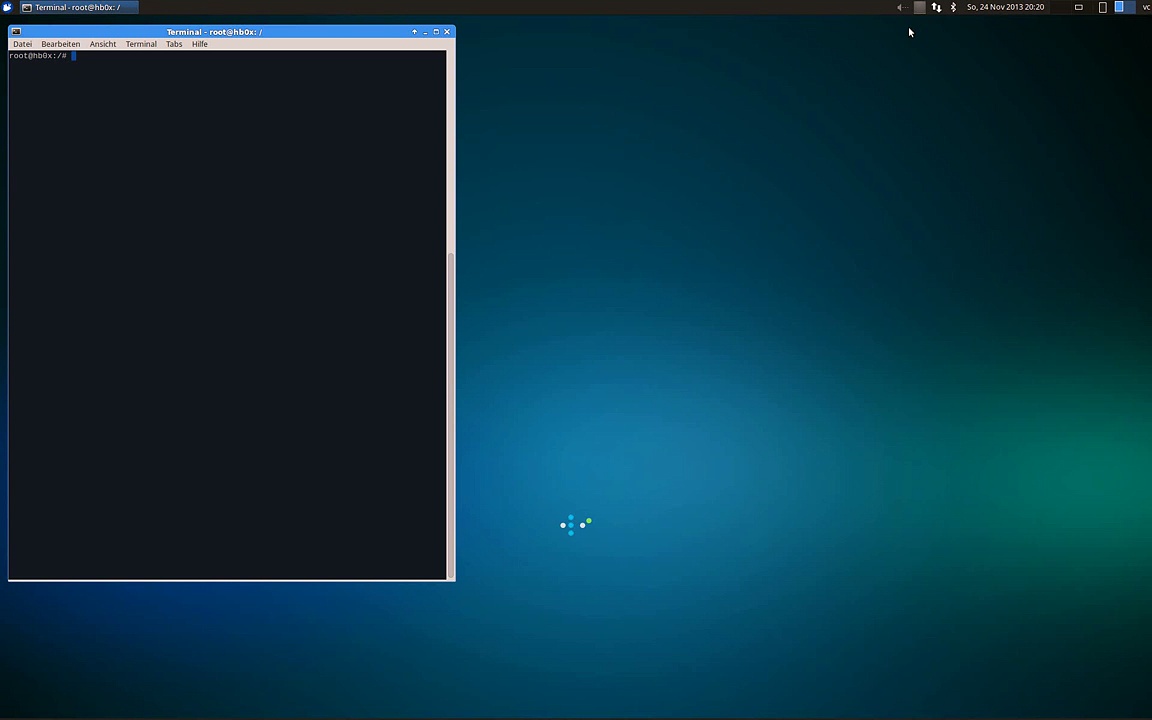Open the Terminal menu in menubar
This screenshot has height=720, width=1152.
(141, 44)
